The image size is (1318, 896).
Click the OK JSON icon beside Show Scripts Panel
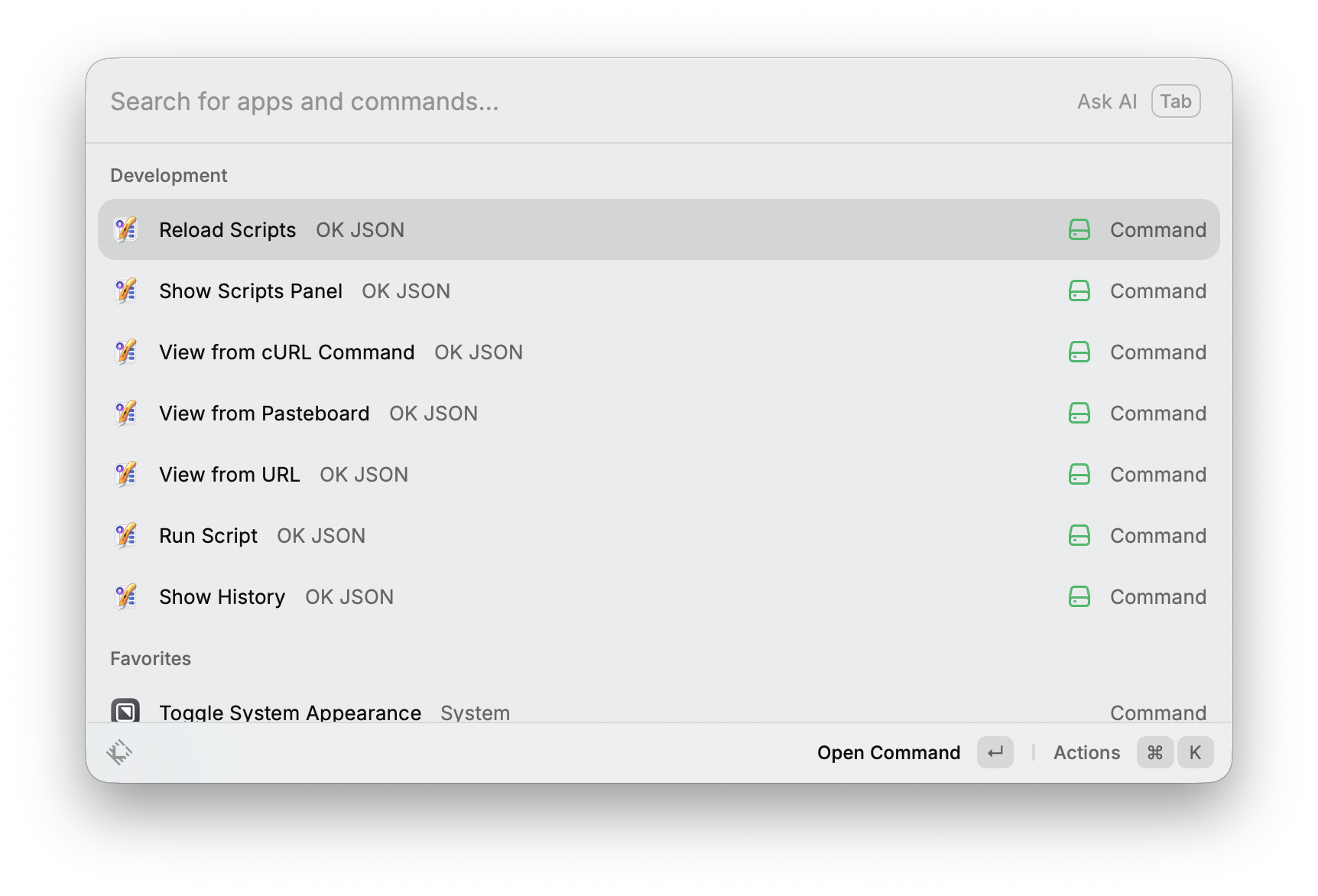pos(125,291)
